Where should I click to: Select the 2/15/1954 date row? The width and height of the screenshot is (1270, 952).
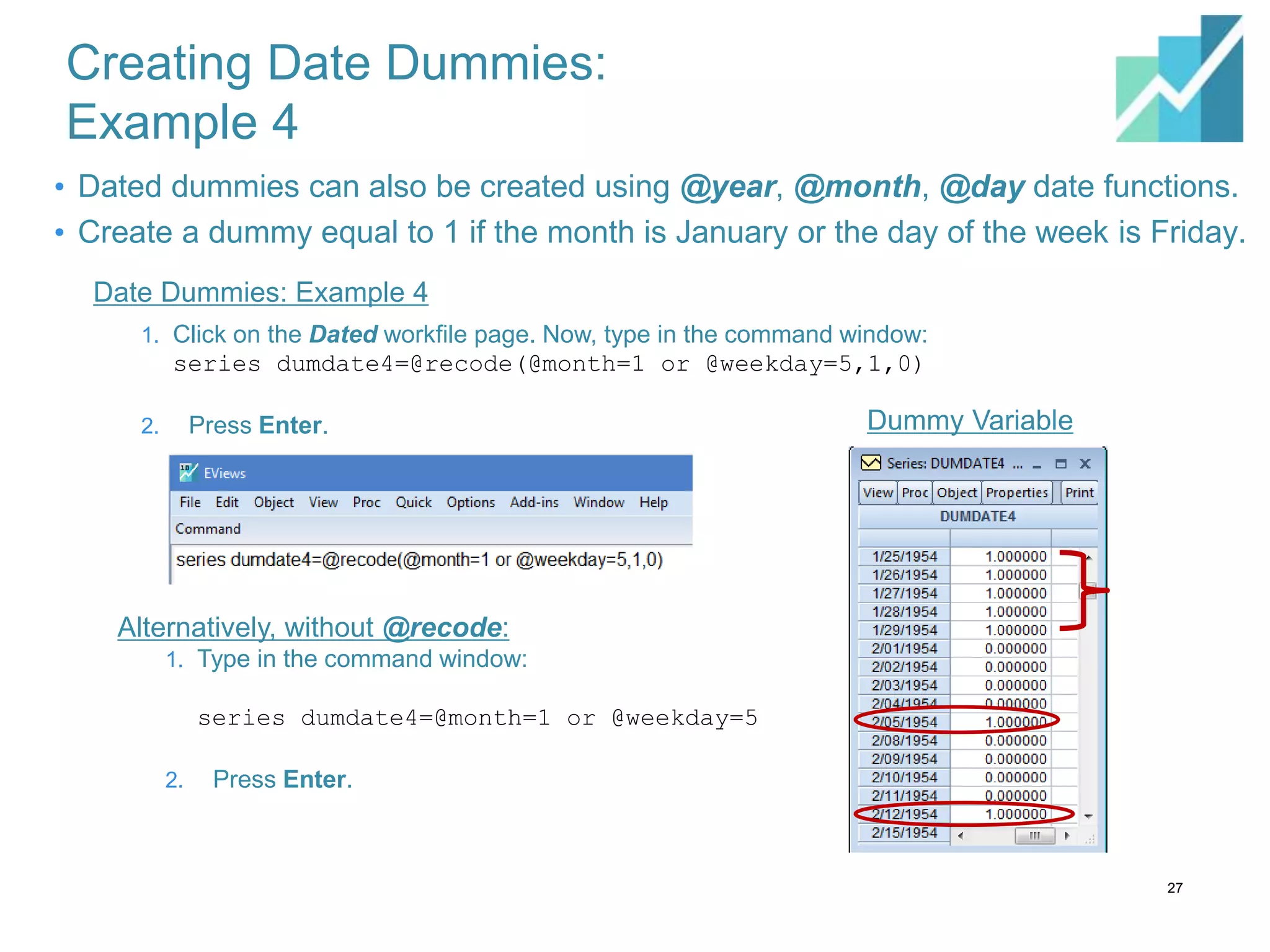coord(904,832)
